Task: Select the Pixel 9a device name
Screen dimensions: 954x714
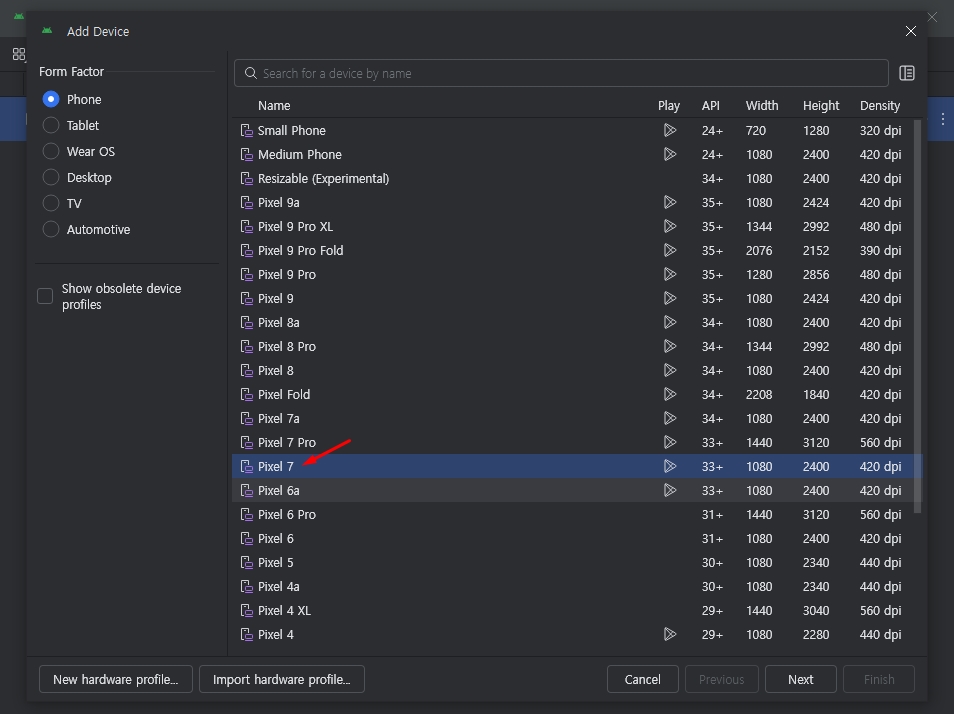Action: pyautogui.click(x=279, y=203)
